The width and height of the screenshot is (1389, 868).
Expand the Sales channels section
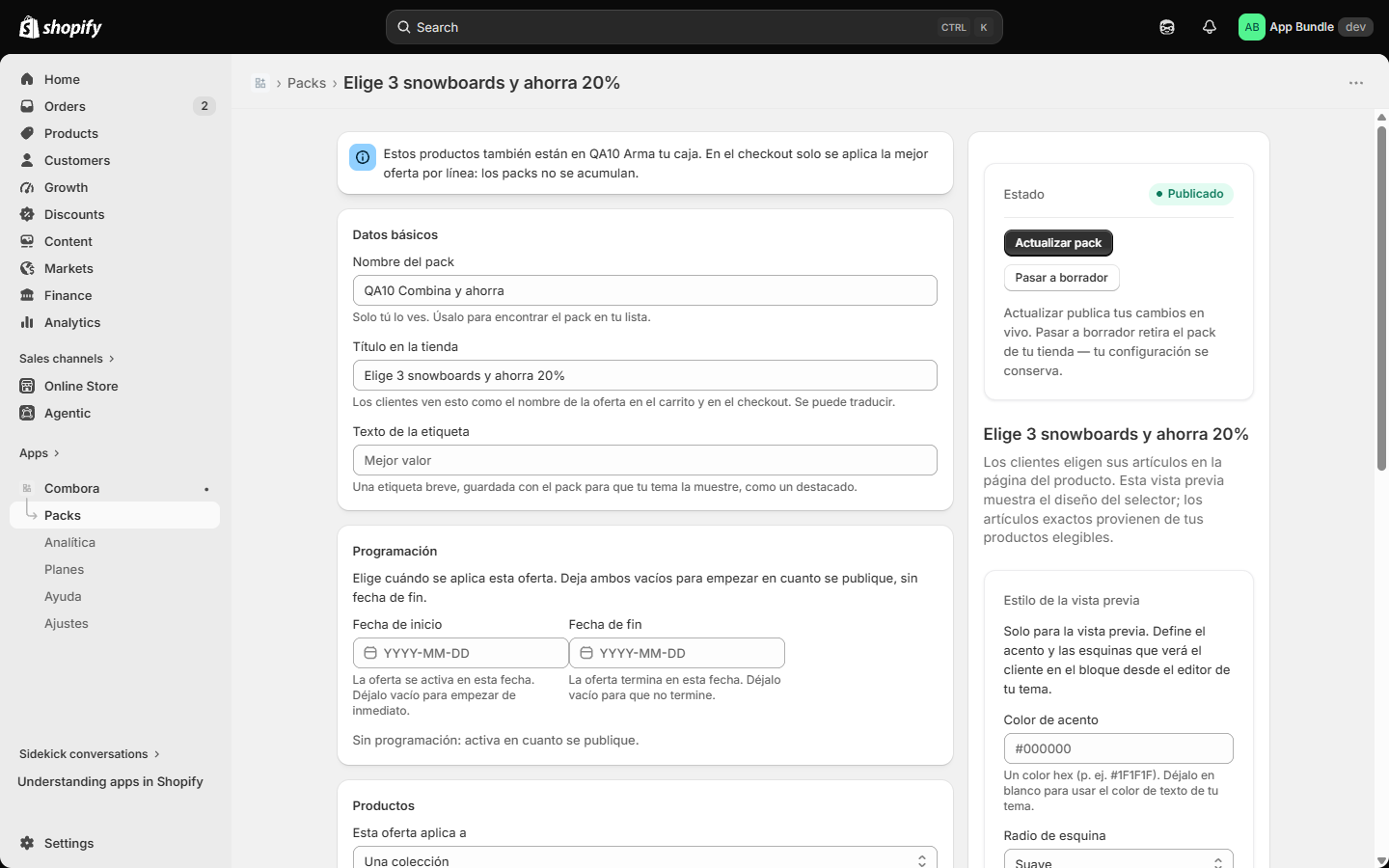coord(67,359)
